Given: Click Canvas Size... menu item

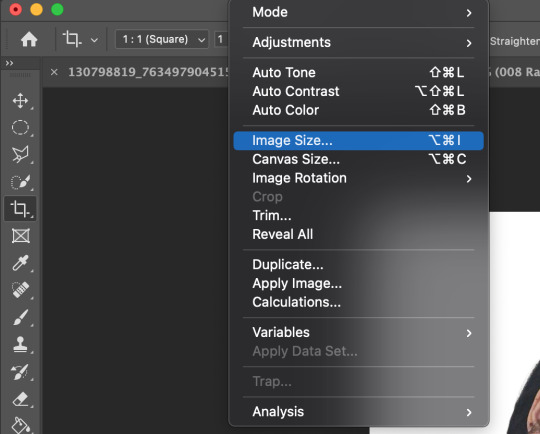Looking at the screenshot, I should point(359,159).
